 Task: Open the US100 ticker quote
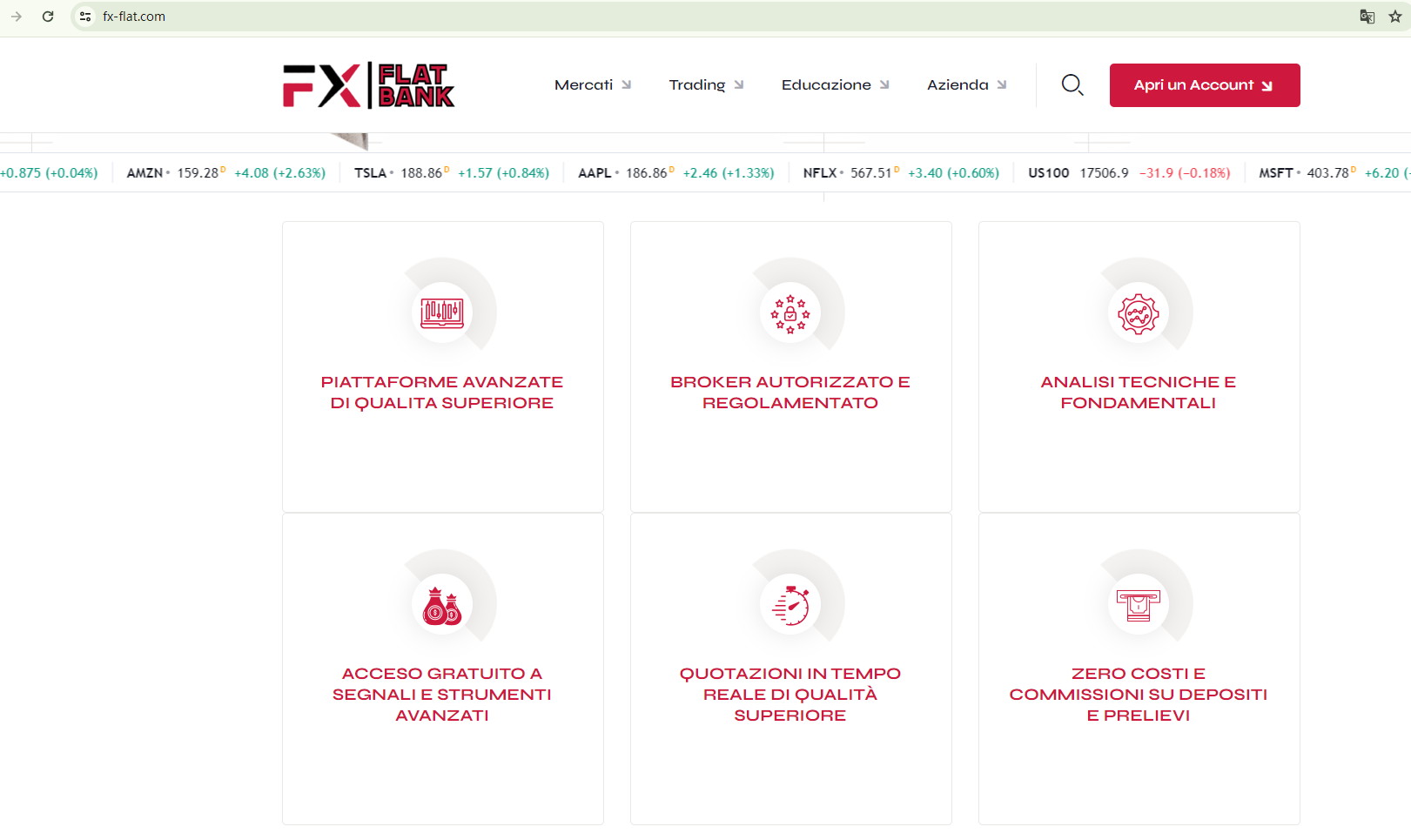(x=1129, y=173)
